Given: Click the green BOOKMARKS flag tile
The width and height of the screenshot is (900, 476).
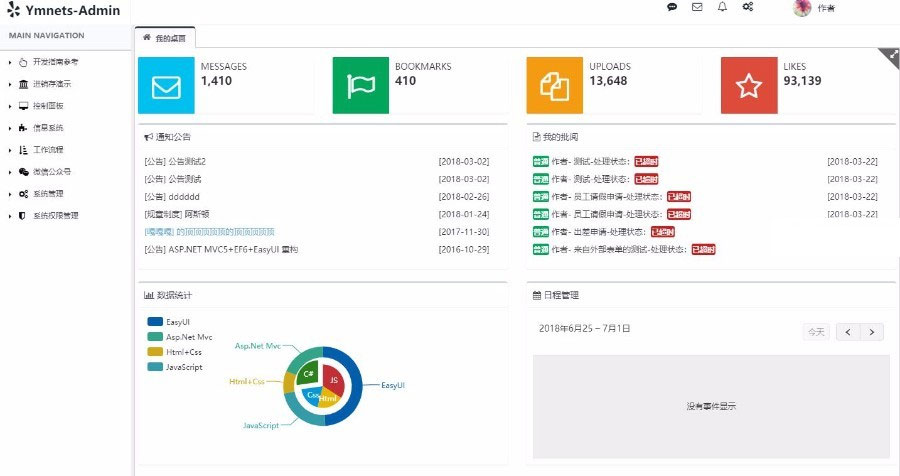Looking at the screenshot, I should pyautogui.click(x=360, y=86).
